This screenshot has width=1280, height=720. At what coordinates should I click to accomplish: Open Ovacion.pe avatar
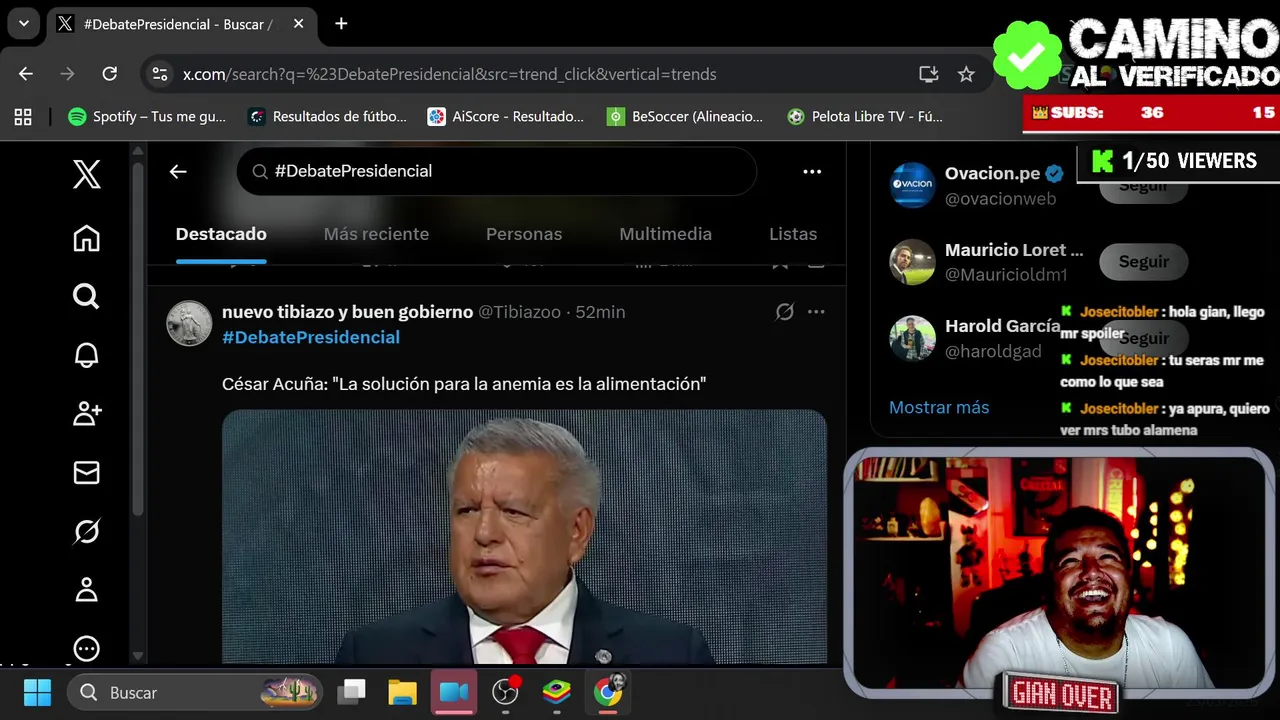(x=912, y=185)
